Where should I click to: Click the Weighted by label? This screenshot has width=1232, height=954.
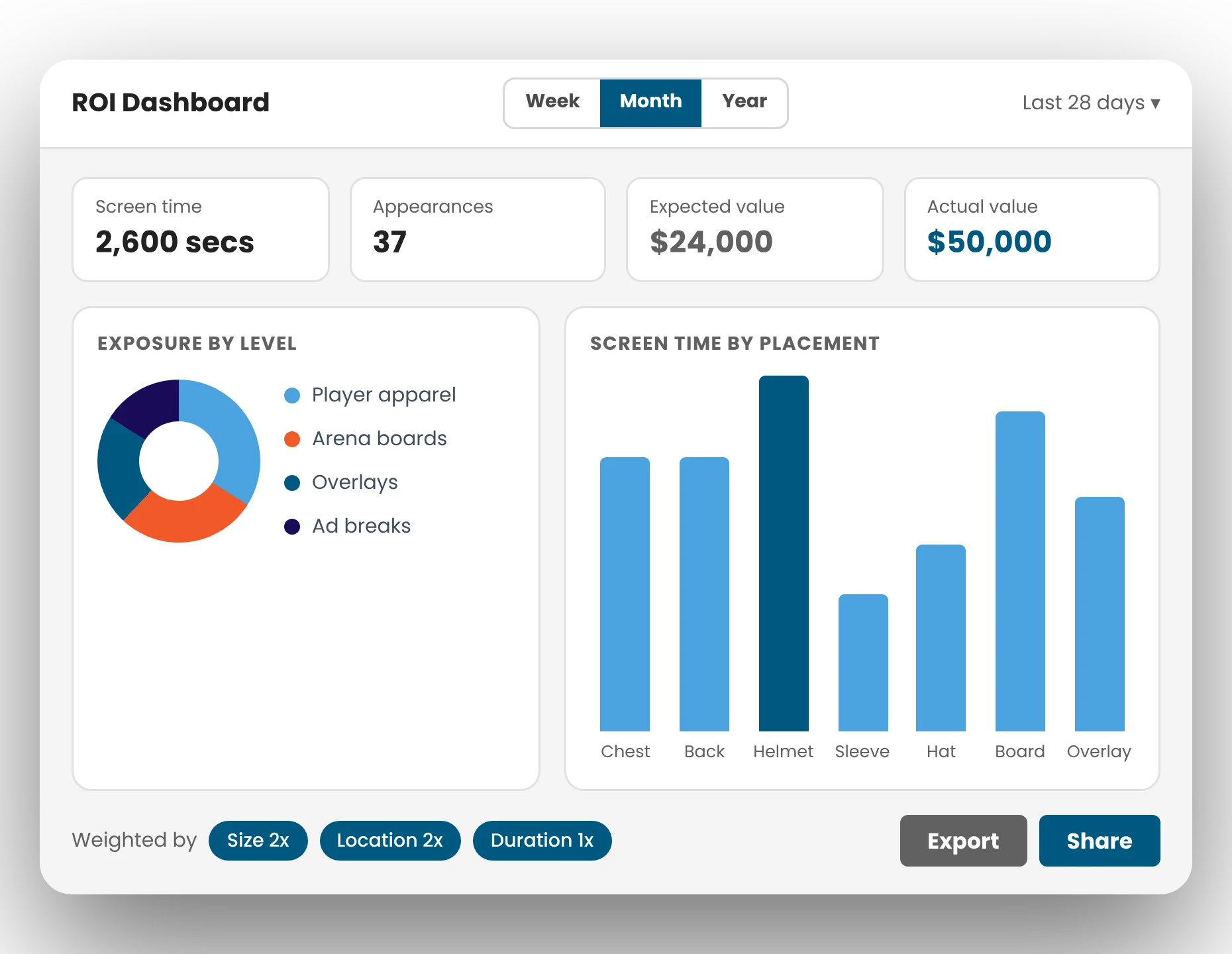pyautogui.click(x=134, y=840)
